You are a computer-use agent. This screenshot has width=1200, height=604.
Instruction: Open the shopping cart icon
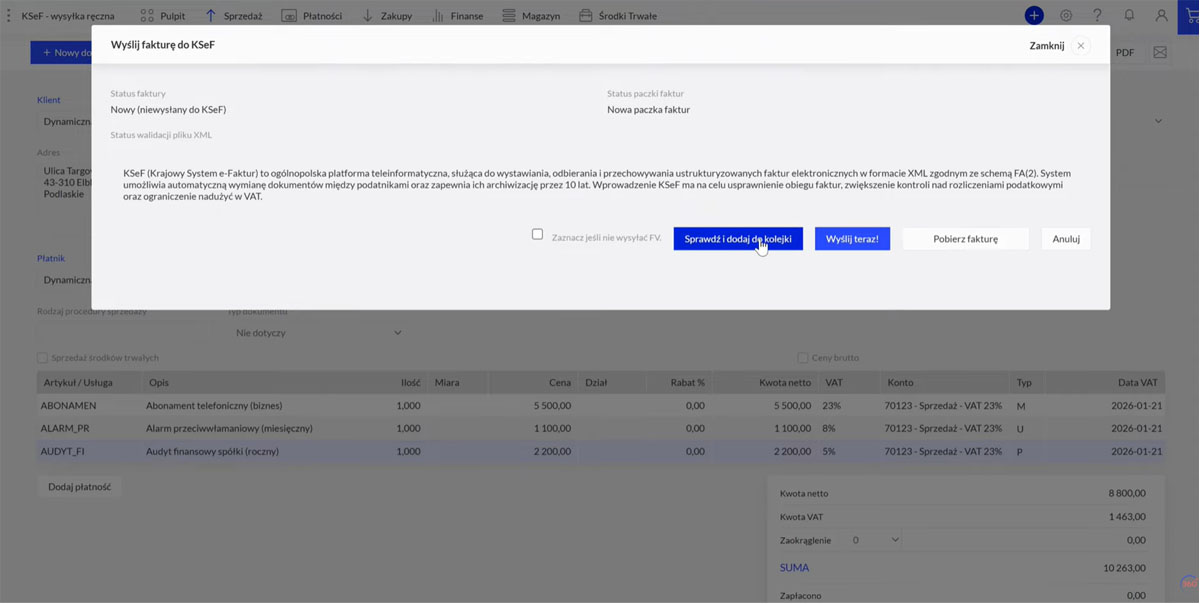(1191, 15)
